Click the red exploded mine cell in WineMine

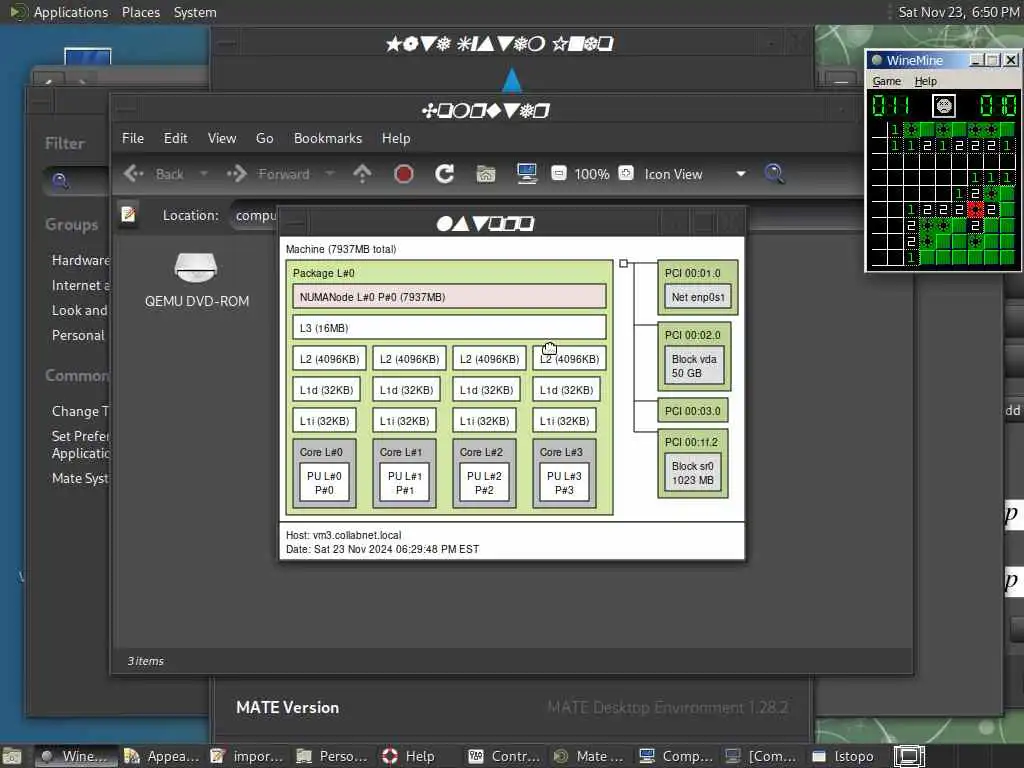pos(976,210)
